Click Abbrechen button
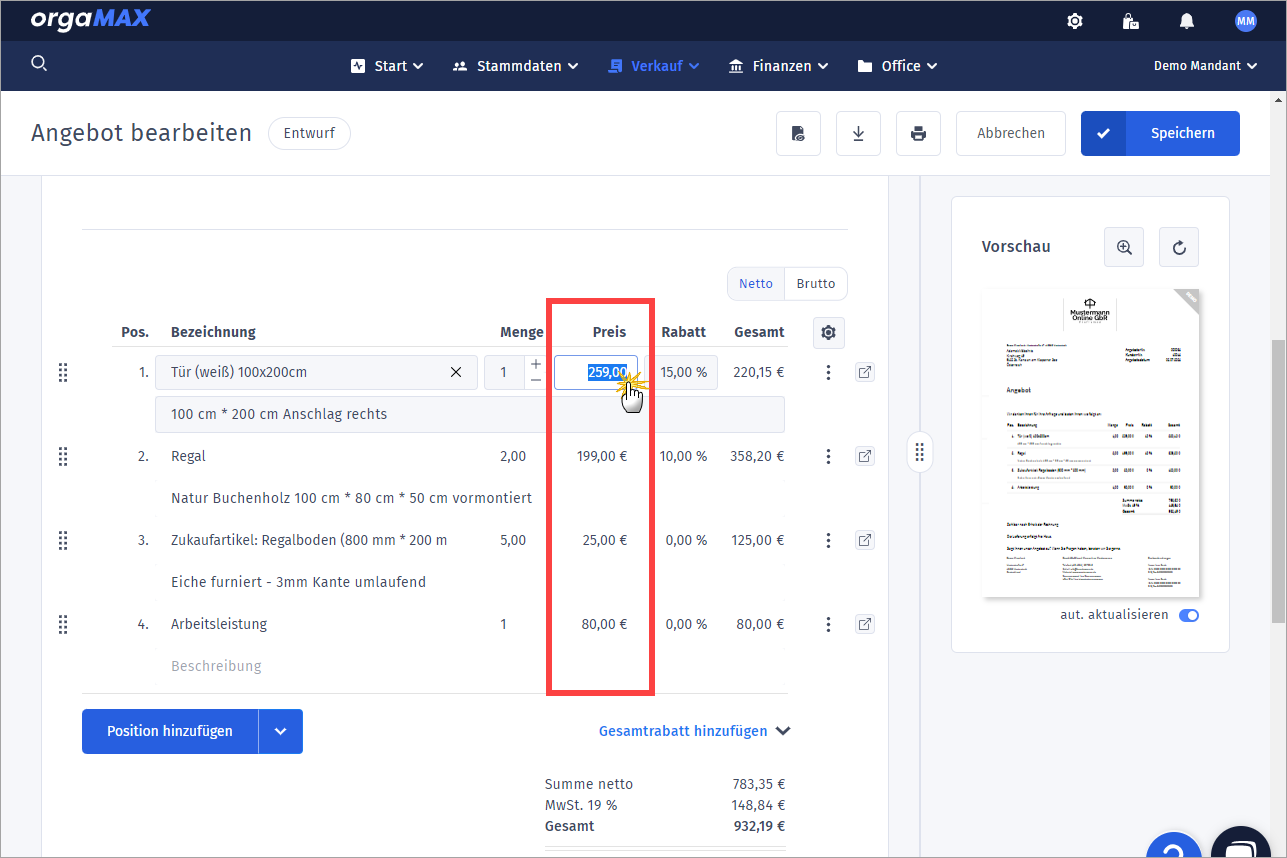This screenshot has height=858, width=1287. [x=1011, y=133]
